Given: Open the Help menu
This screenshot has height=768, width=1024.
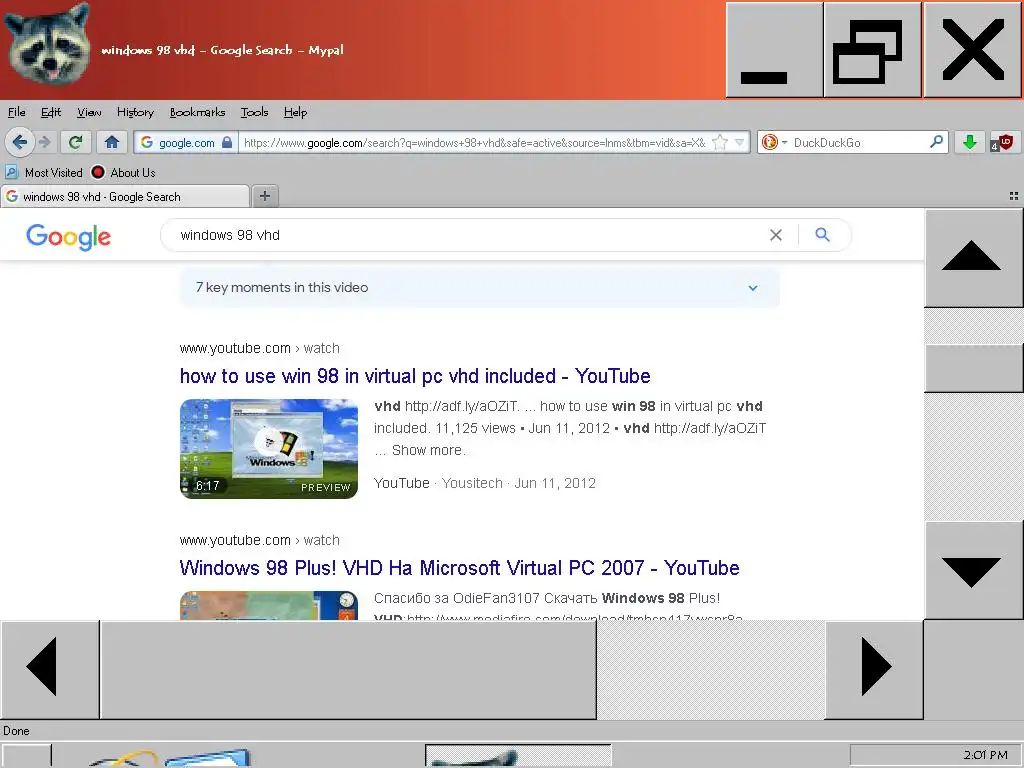Looking at the screenshot, I should 295,112.
